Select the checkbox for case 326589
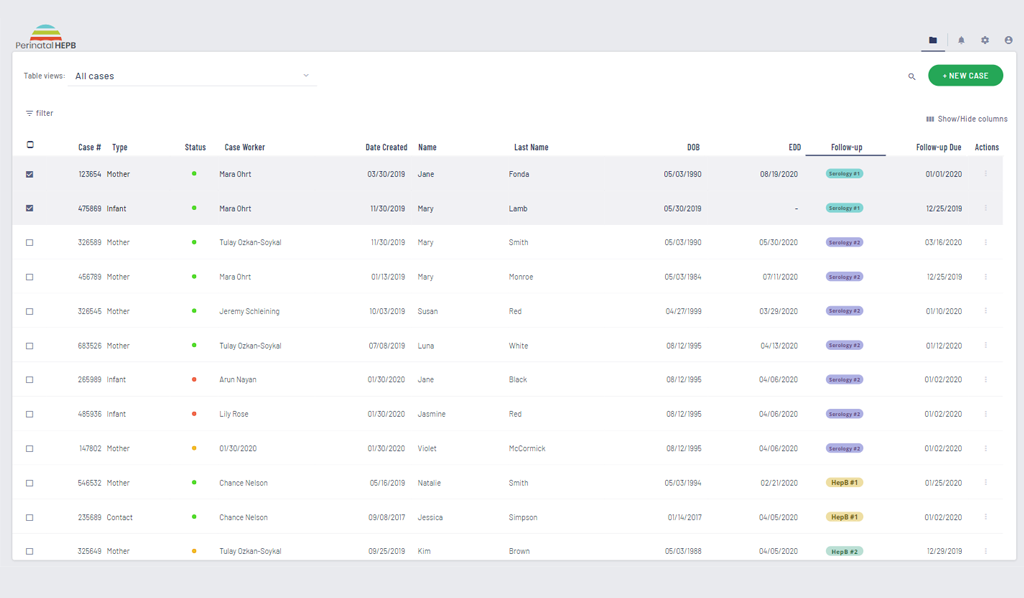Viewport: 1024px width, 598px height. tap(29, 243)
